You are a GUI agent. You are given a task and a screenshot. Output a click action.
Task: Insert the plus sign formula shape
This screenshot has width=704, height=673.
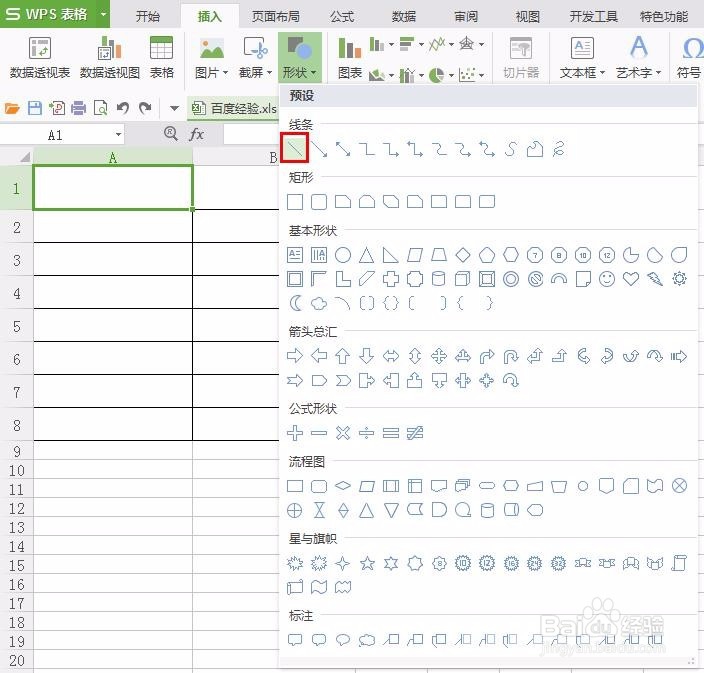tap(295, 433)
